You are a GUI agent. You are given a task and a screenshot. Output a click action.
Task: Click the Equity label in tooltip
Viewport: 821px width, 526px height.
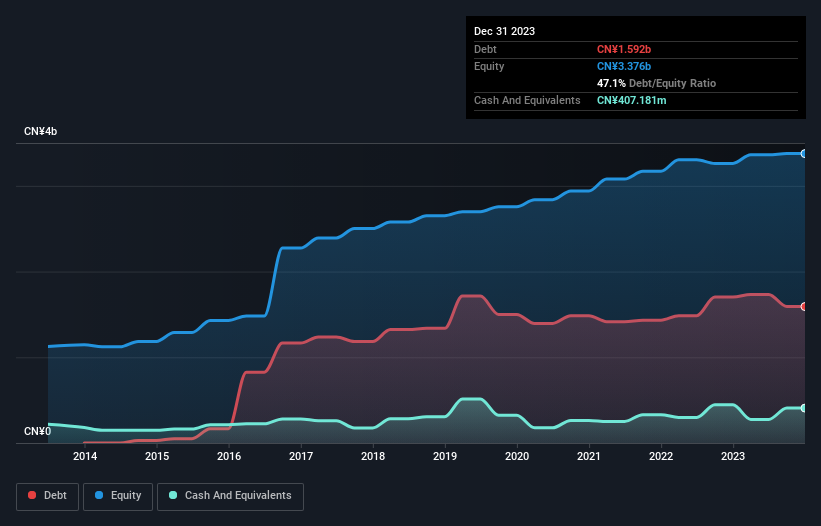coord(489,66)
